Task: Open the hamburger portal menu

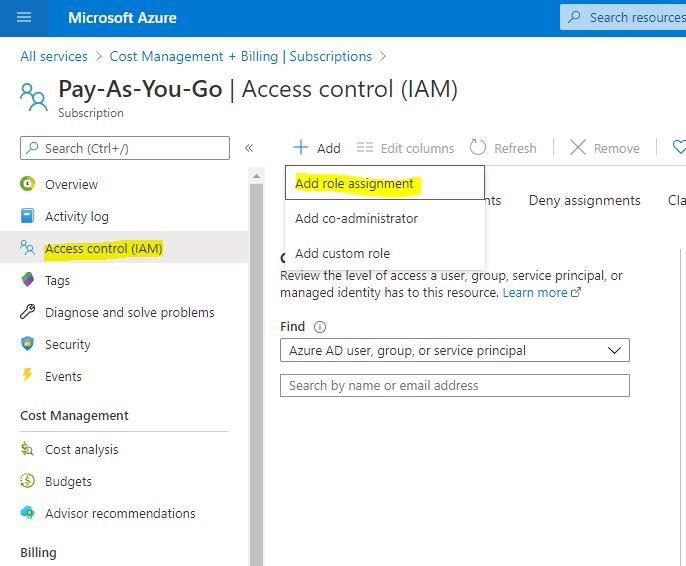Action: click(x=24, y=17)
